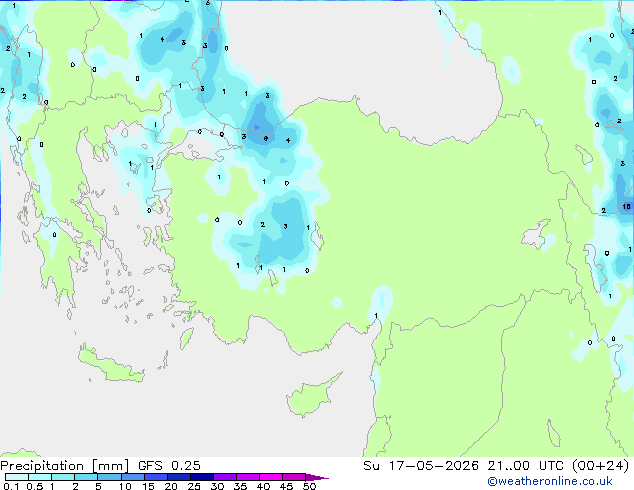The width and height of the screenshot is (634, 490).
Task: Click the 'GFS 0.25' model label
Action: click(169, 466)
